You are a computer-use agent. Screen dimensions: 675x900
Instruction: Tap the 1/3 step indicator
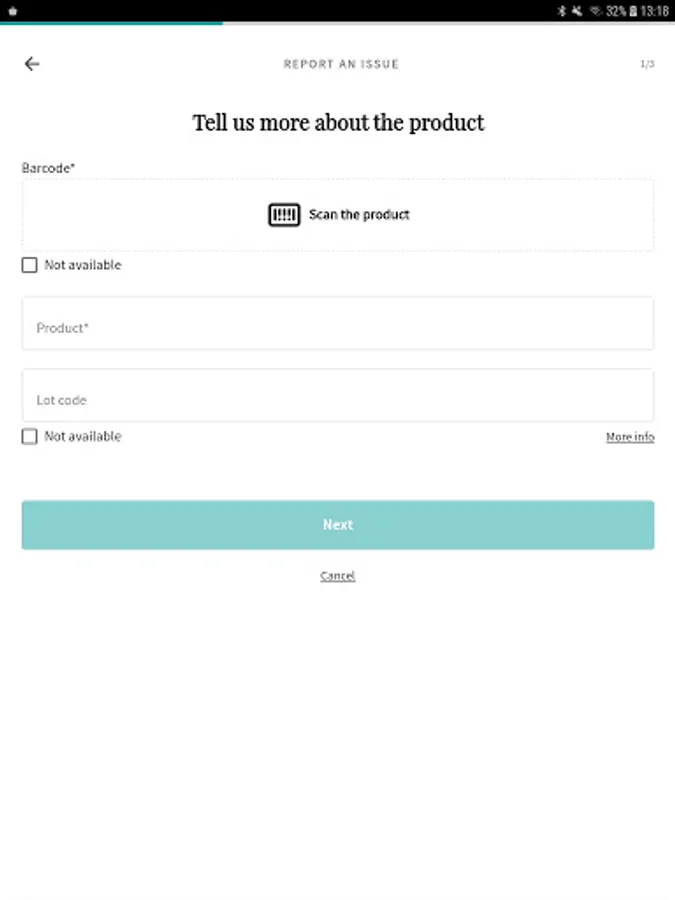647,64
